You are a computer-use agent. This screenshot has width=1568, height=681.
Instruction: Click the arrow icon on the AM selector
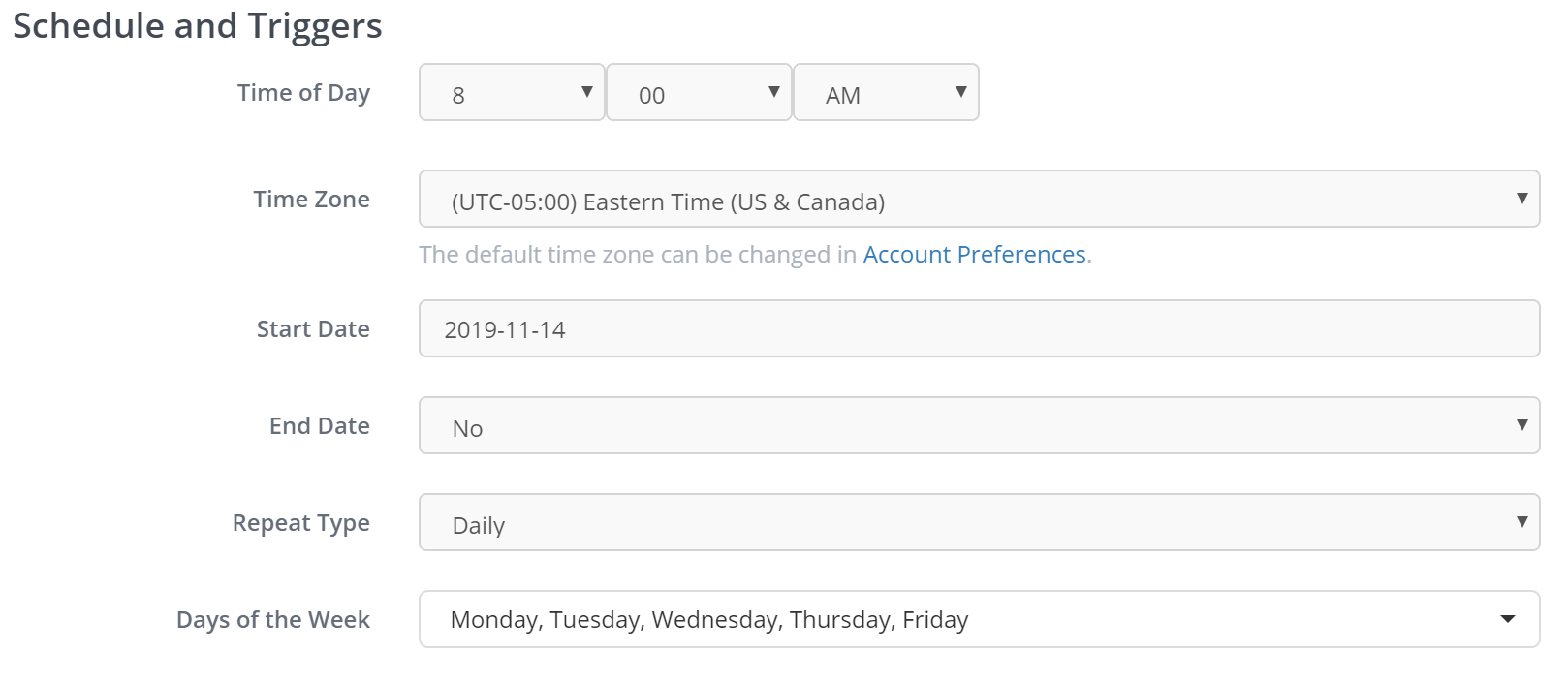959,93
